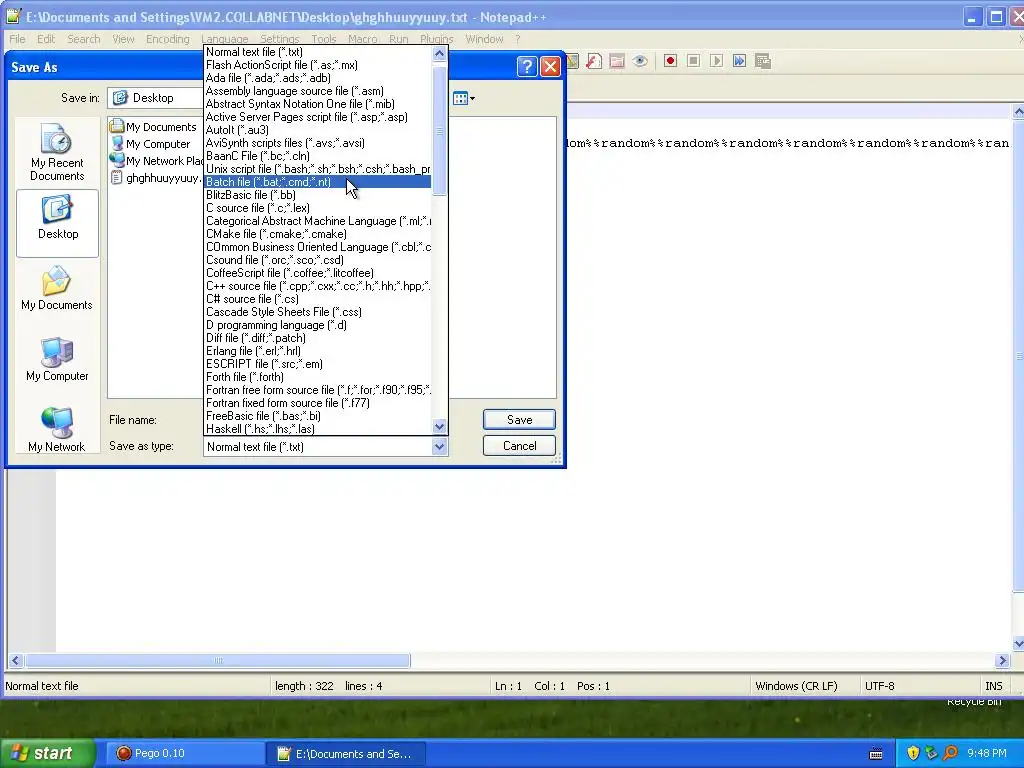Choose Batch file (*.bat;*.cmd;*.nt) type

[318, 182]
